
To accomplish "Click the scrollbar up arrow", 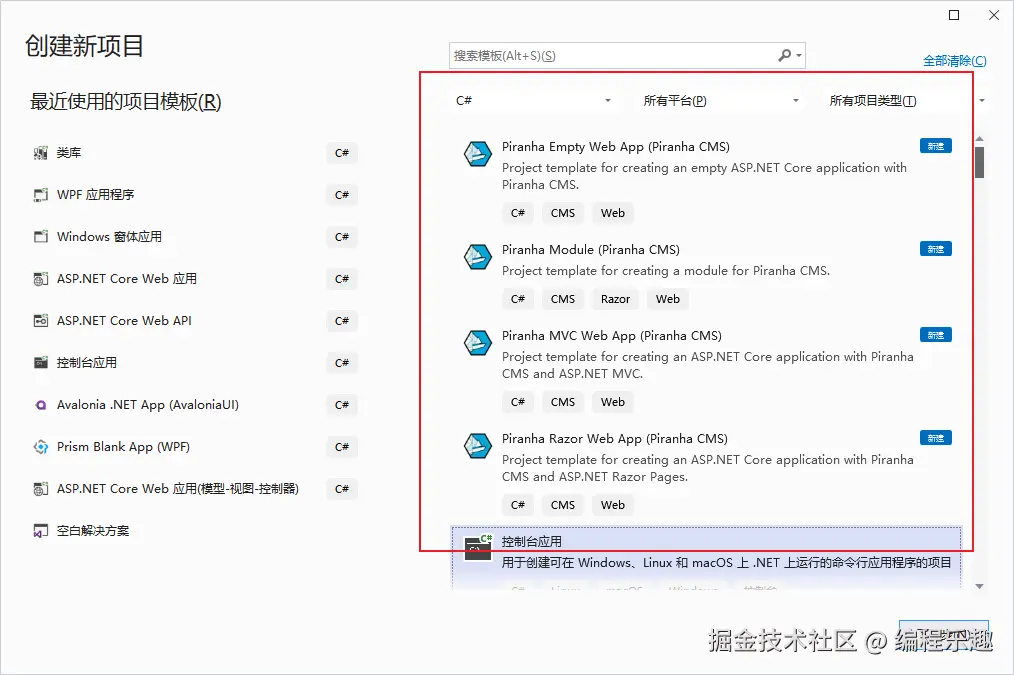I will (980, 139).
